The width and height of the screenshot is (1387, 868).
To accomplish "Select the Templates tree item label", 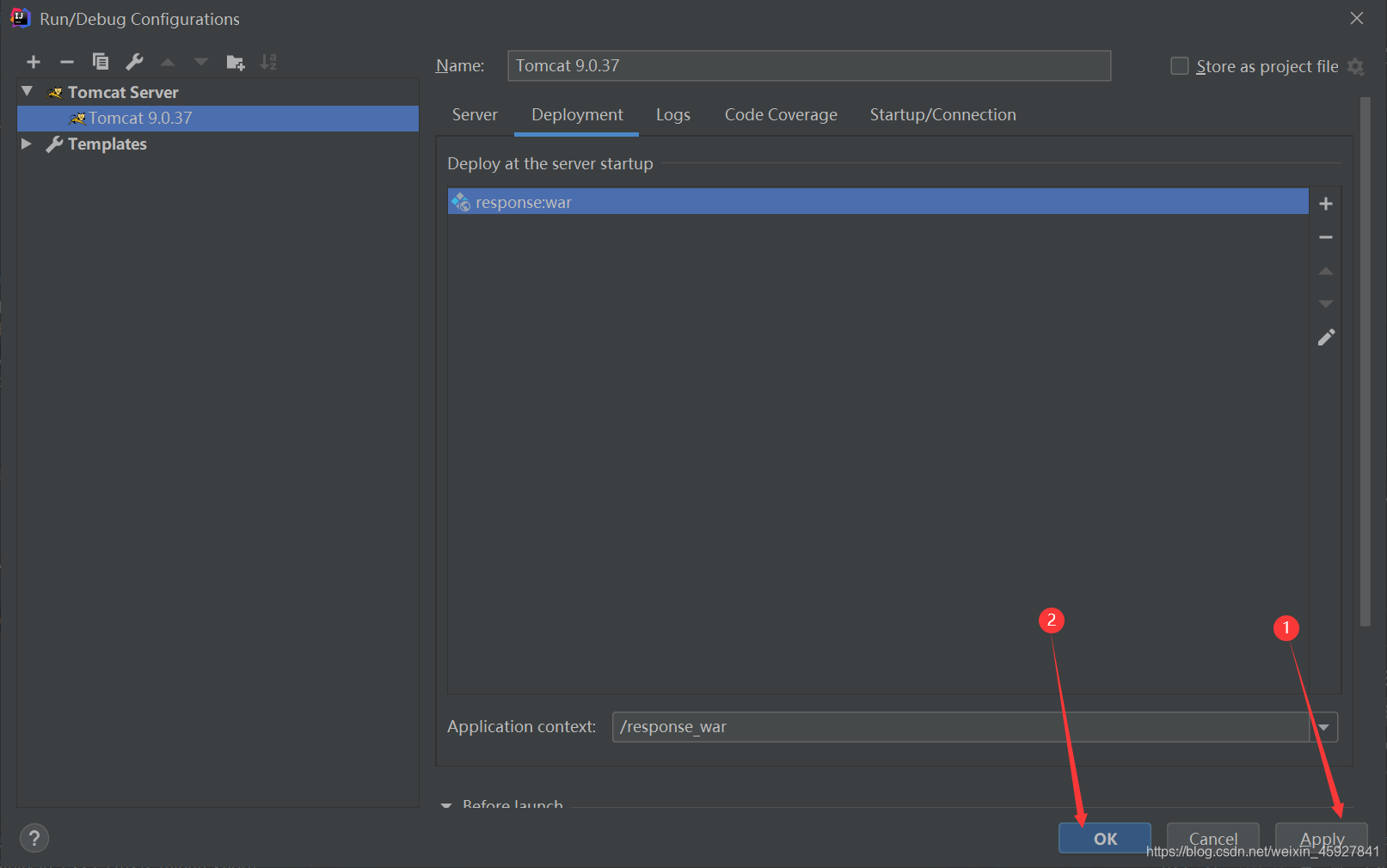I will (x=107, y=144).
